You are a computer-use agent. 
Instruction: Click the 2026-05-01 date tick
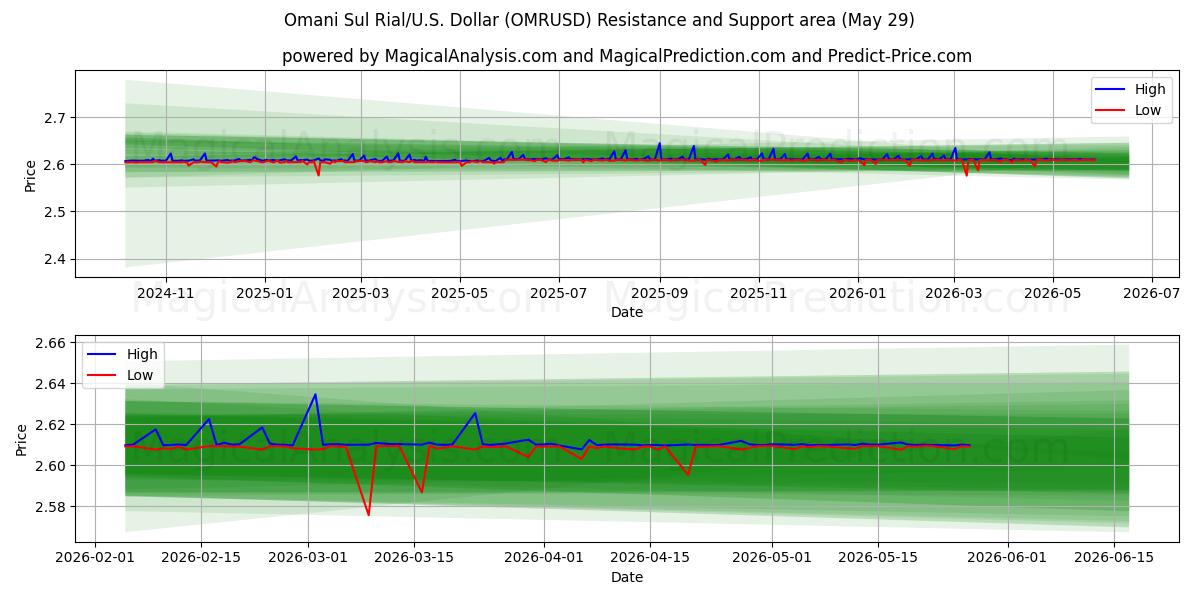pos(772,558)
